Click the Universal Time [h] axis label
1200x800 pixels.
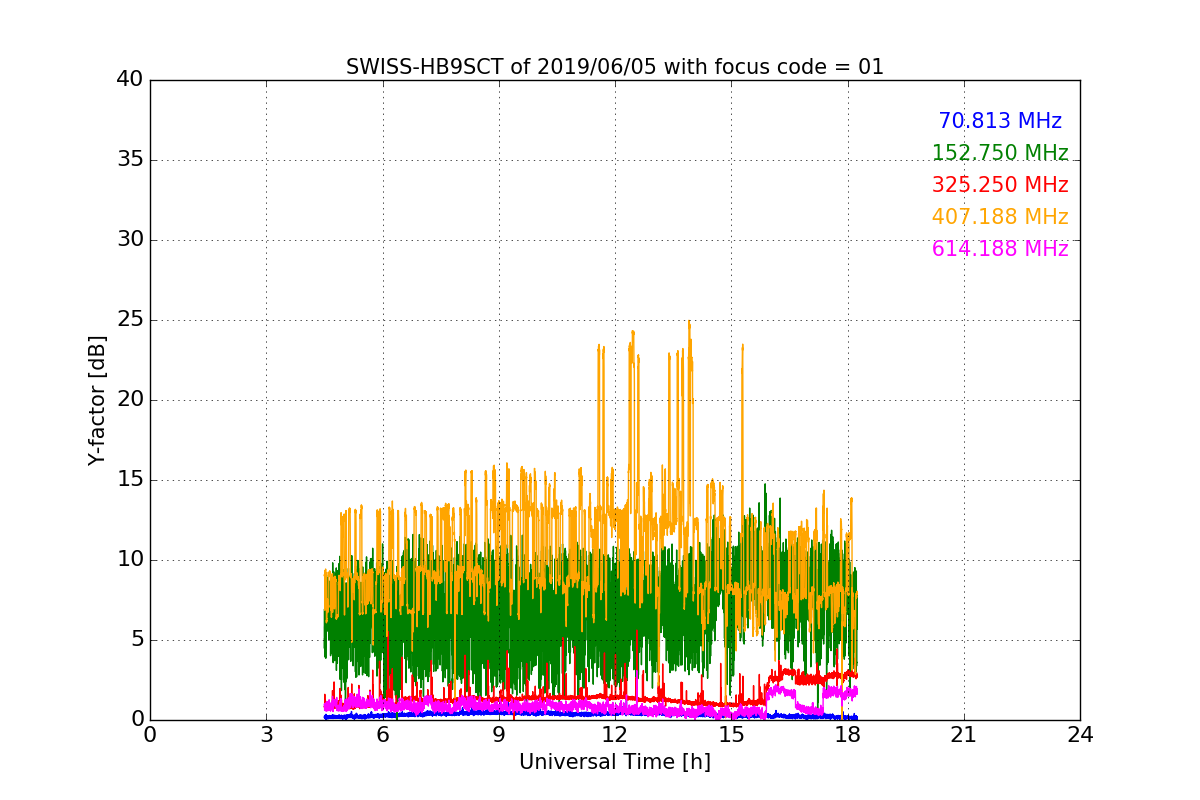tap(615, 762)
